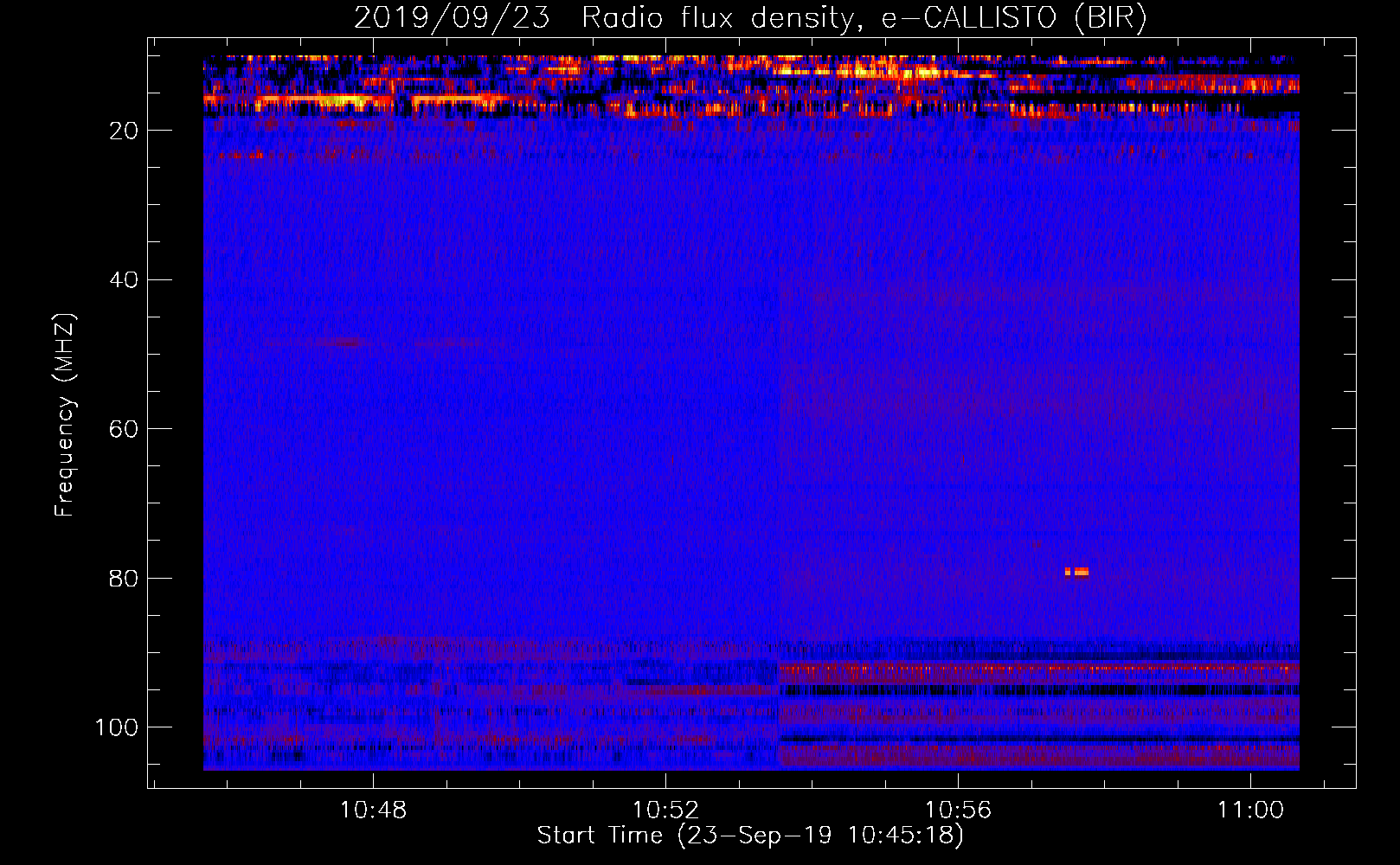Click the 'Start Time (23-Sep-19 10:45:18)' label

(x=750, y=836)
